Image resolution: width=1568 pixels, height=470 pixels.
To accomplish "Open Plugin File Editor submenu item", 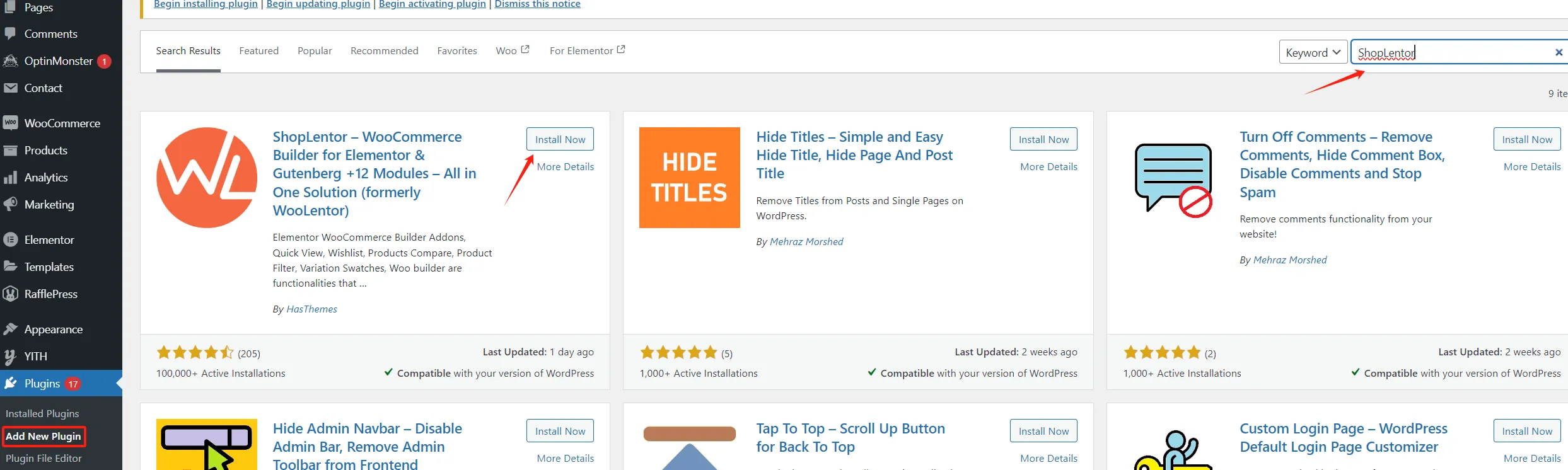I will coord(44,459).
